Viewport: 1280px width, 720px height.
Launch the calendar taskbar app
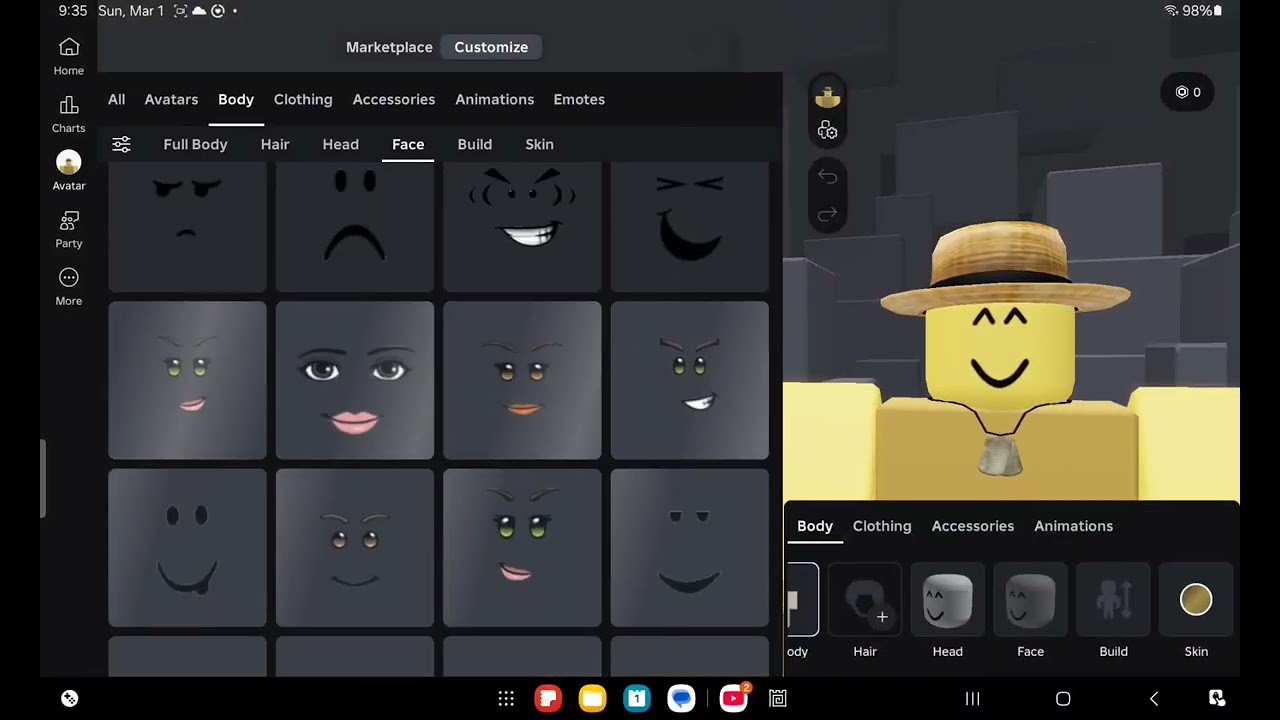click(637, 698)
